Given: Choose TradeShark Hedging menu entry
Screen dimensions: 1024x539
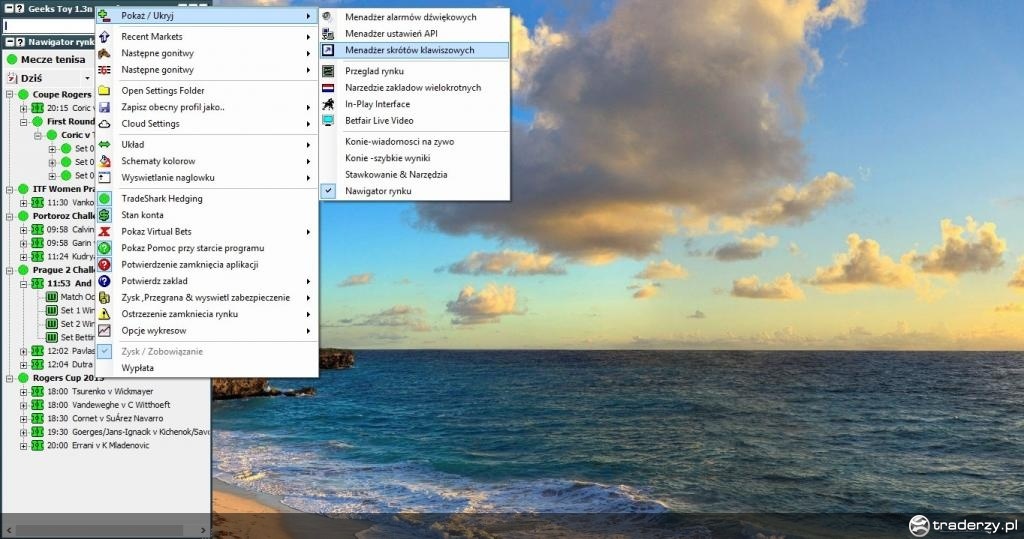Looking at the screenshot, I should (206, 199).
